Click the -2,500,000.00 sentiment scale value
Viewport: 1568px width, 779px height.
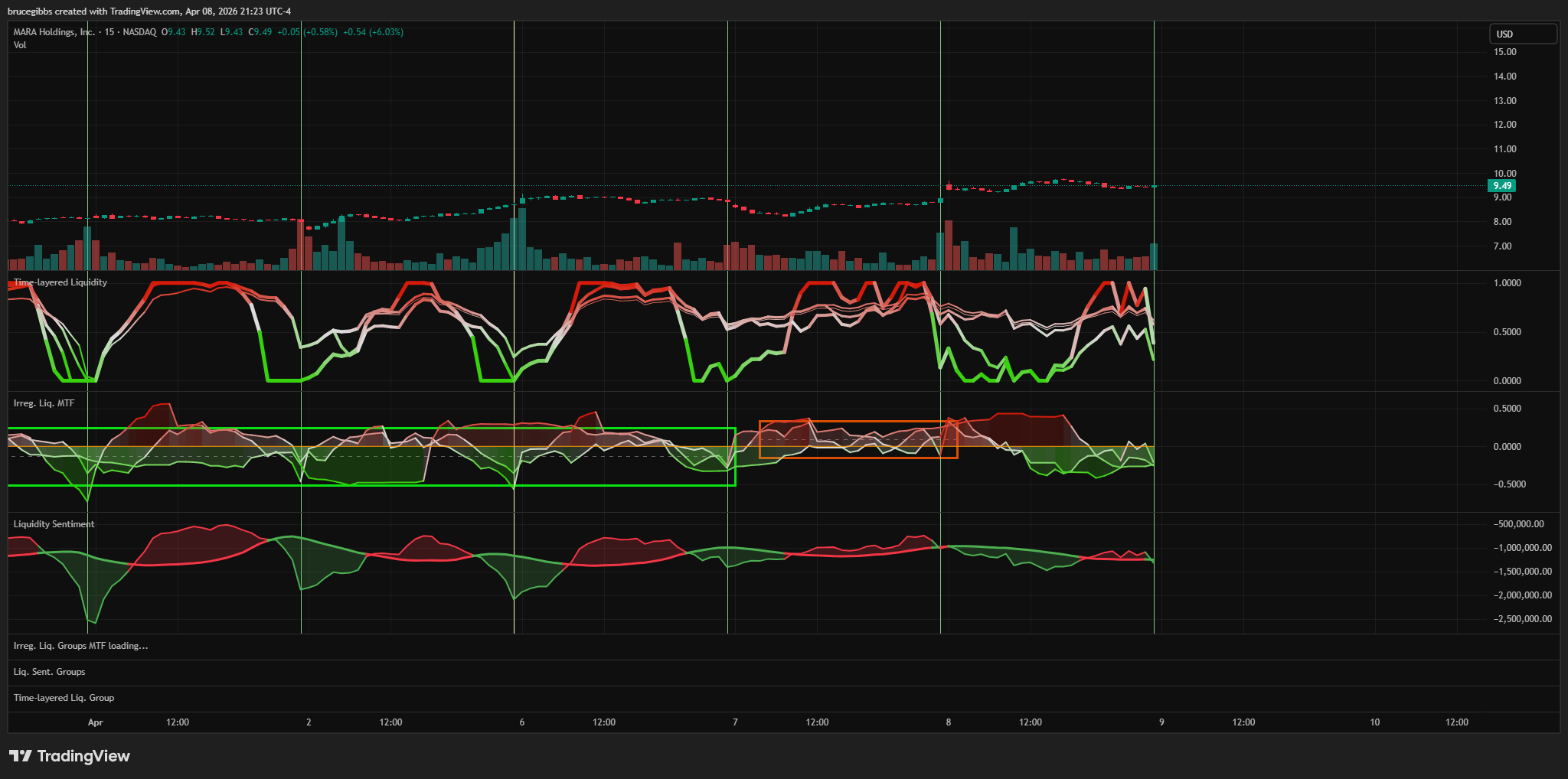[x=1523, y=619]
